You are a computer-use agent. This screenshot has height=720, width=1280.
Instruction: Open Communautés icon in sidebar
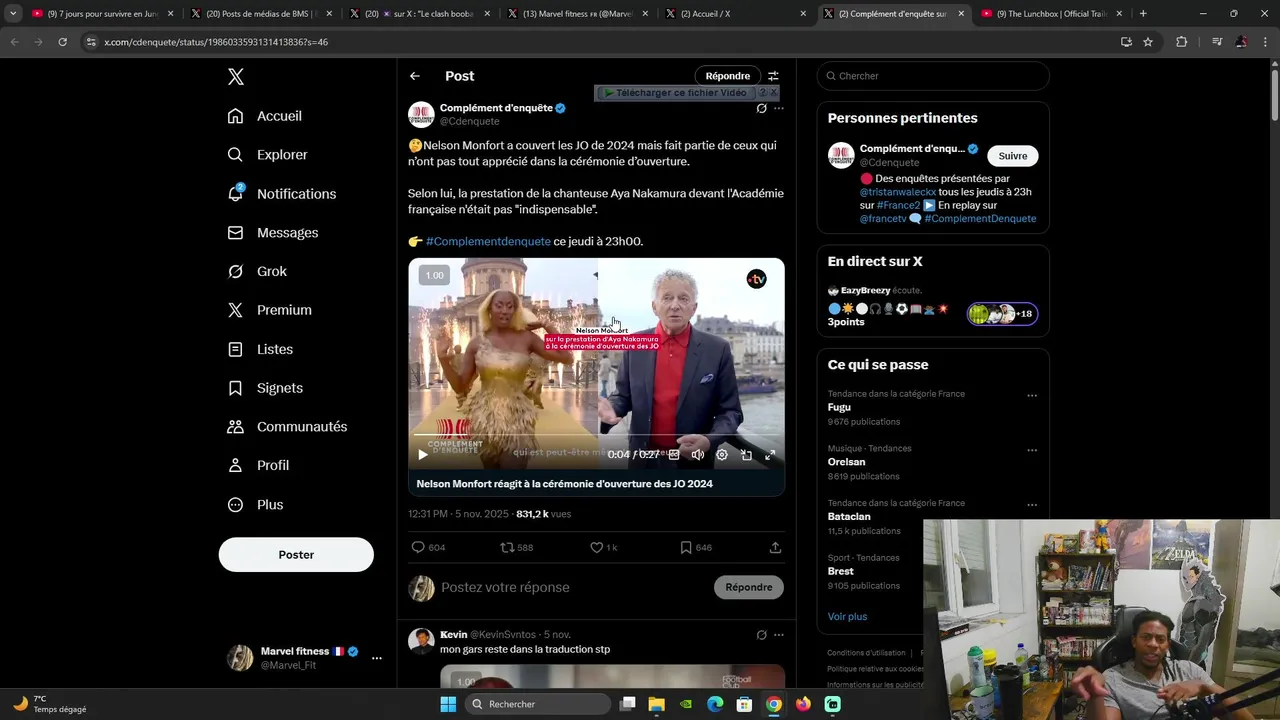click(235, 427)
